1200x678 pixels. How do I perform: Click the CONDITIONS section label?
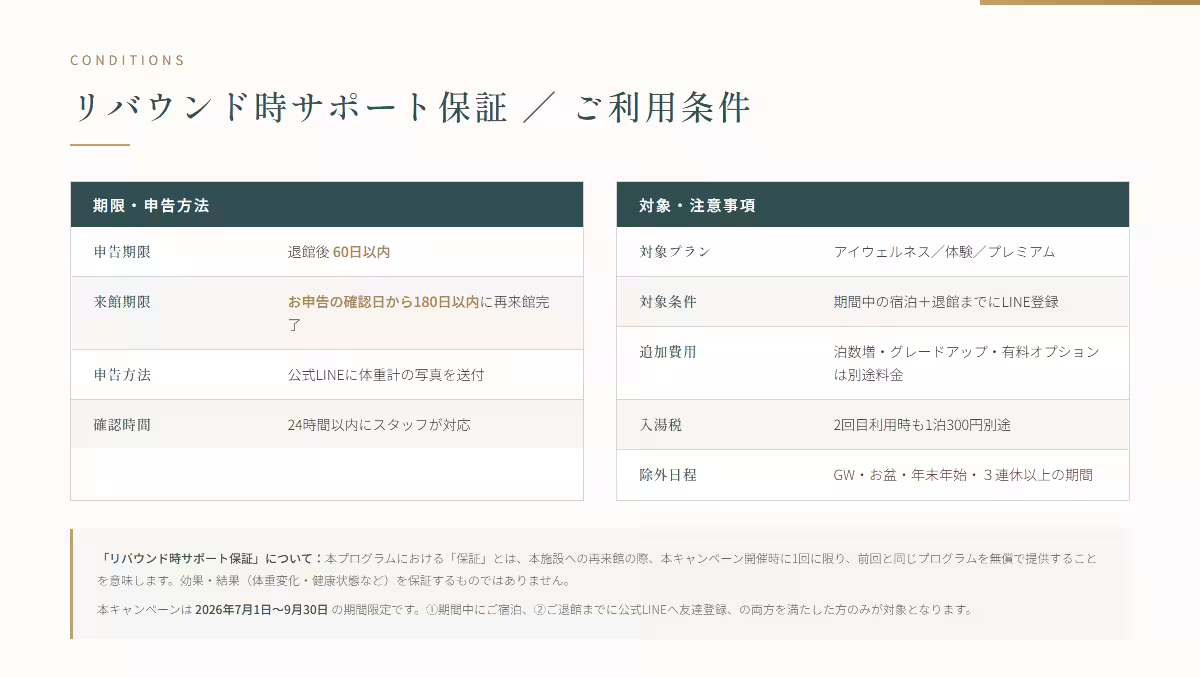127,60
